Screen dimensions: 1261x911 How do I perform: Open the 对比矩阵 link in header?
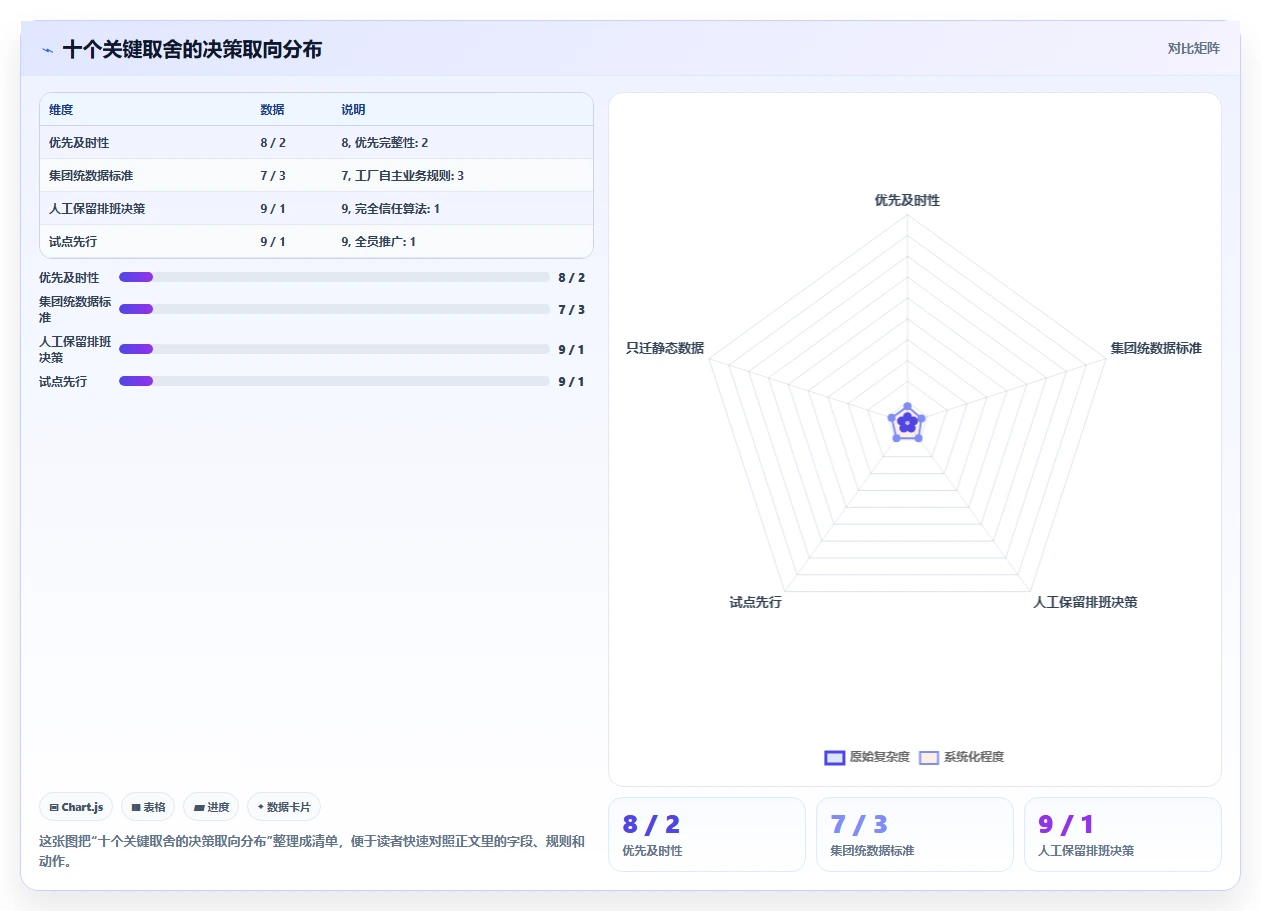pos(1193,48)
